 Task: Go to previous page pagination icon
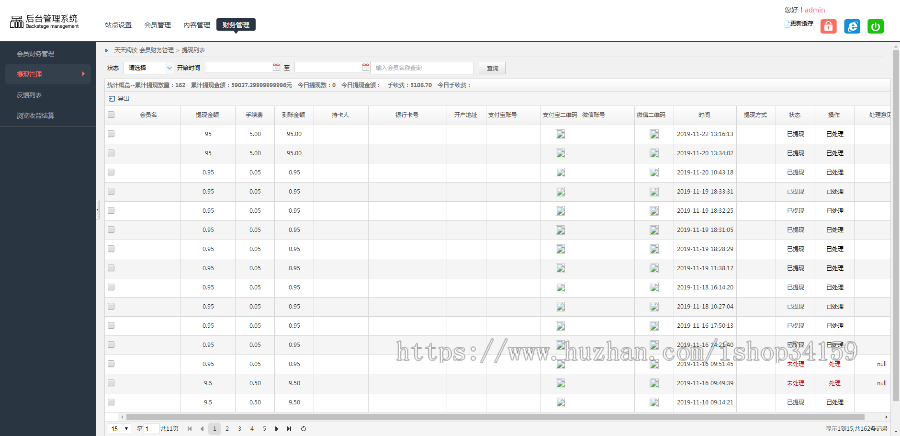pyautogui.click(x=201, y=429)
